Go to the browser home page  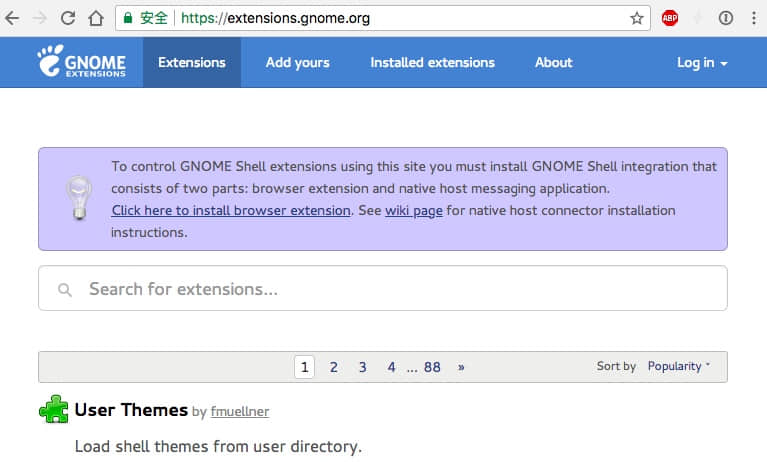click(x=95, y=18)
